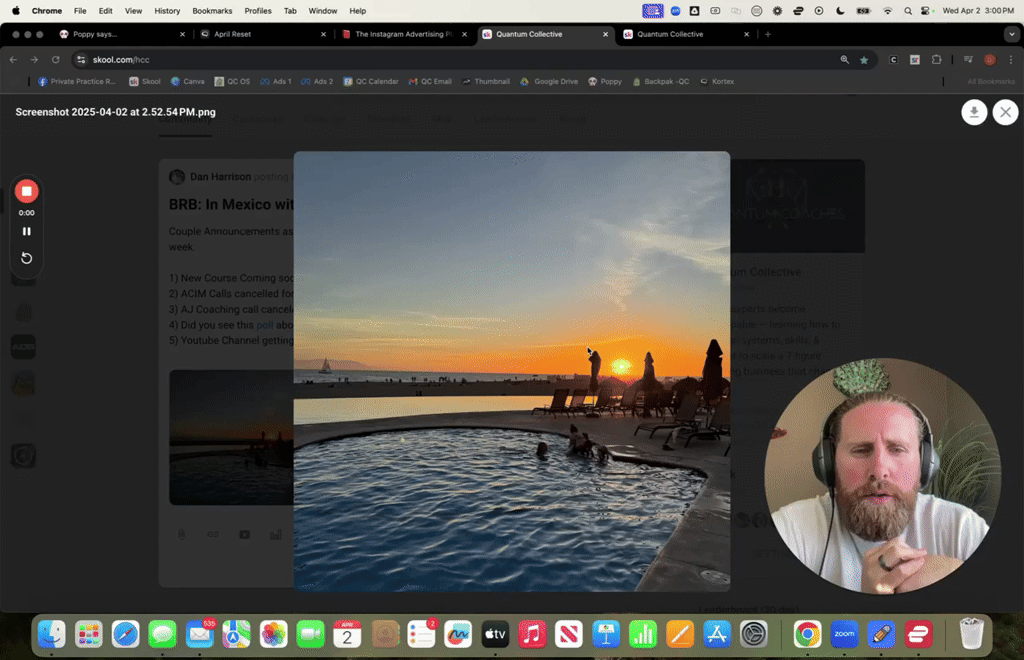The height and width of the screenshot is (660, 1024).
Task: Restart the recording with the circular arrow
Action: coord(27,258)
